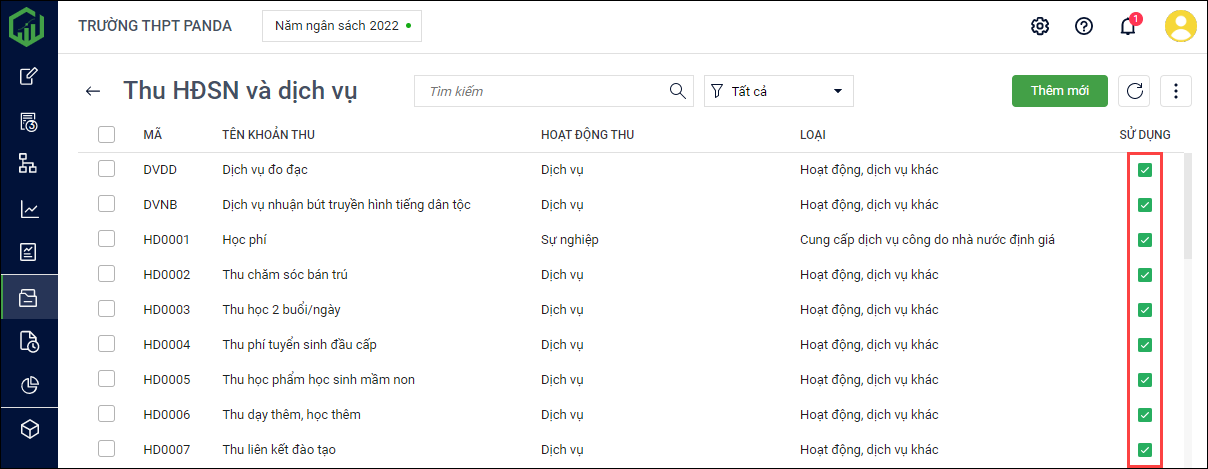Open the org chart sidebar icon
This screenshot has height=469, width=1208.
[29, 165]
